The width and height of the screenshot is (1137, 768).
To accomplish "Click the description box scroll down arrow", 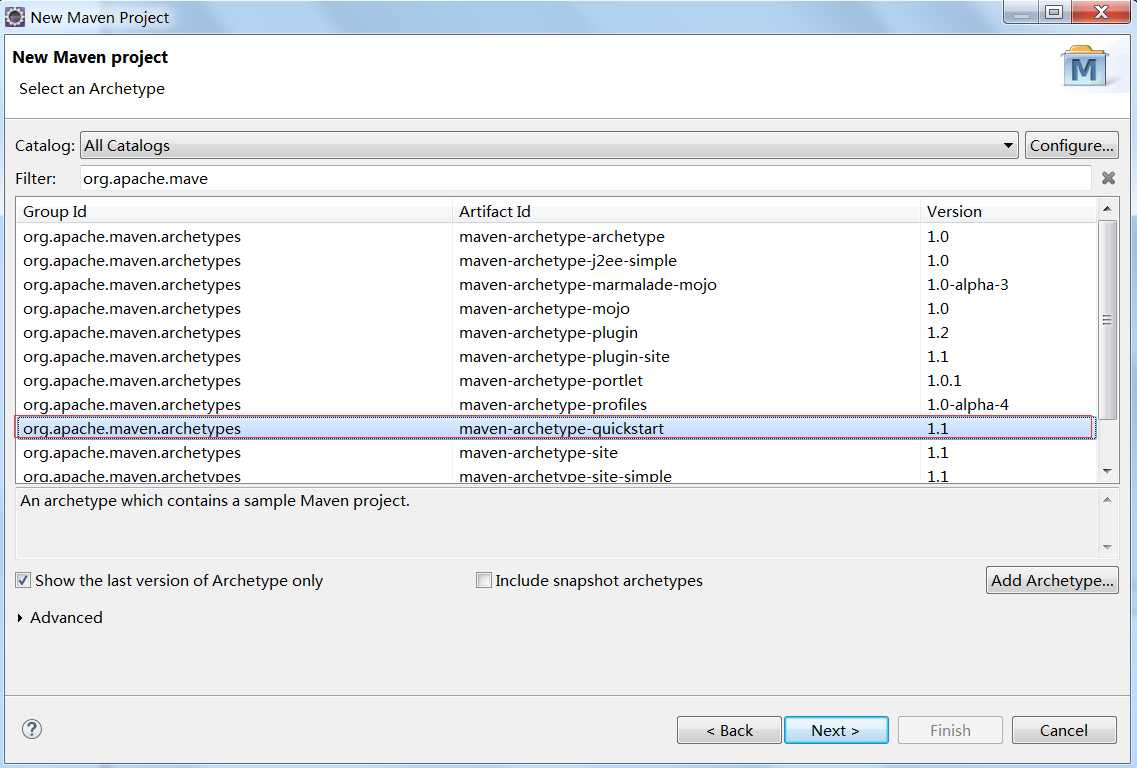I will pyautogui.click(x=1107, y=547).
